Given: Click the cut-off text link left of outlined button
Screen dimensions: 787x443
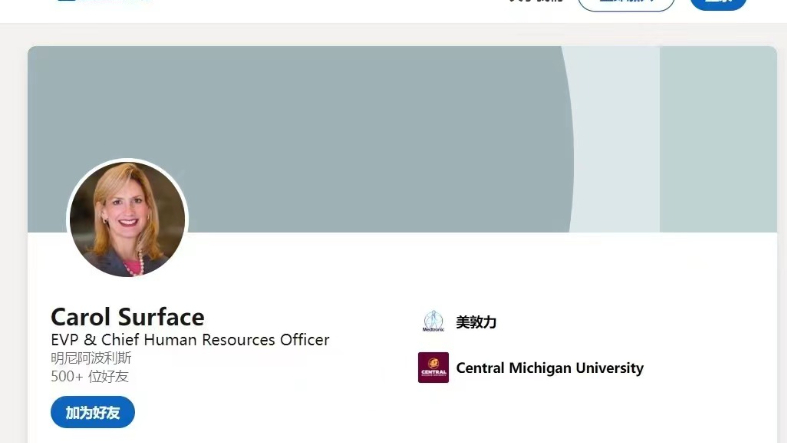Looking at the screenshot, I should (x=535, y=2).
